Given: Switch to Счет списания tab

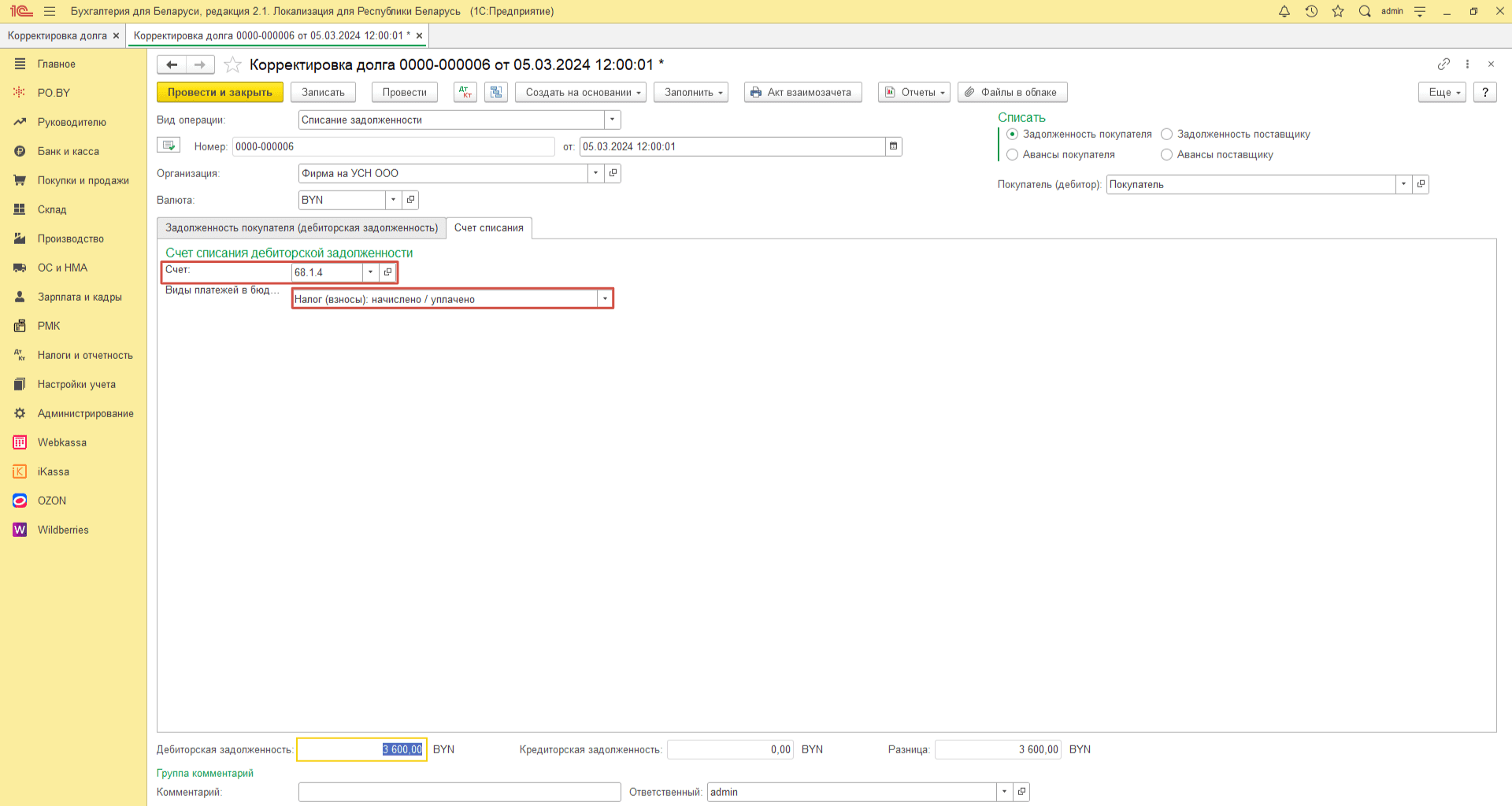Looking at the screenshot, I should [x=489, y=228].
